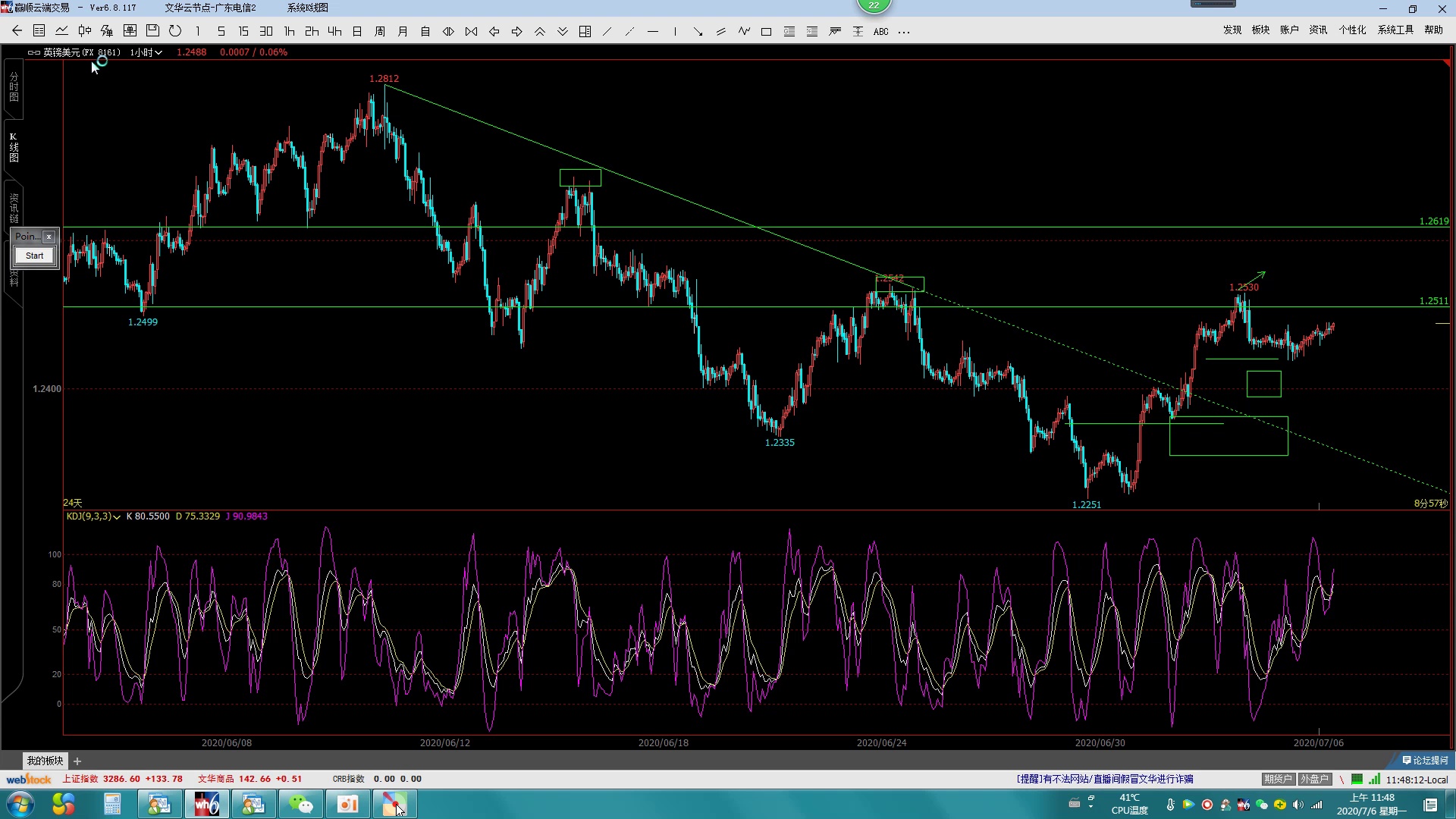Switch to 15 minute period
Viewport: 1456px width, 819px height.
(243, 31)
